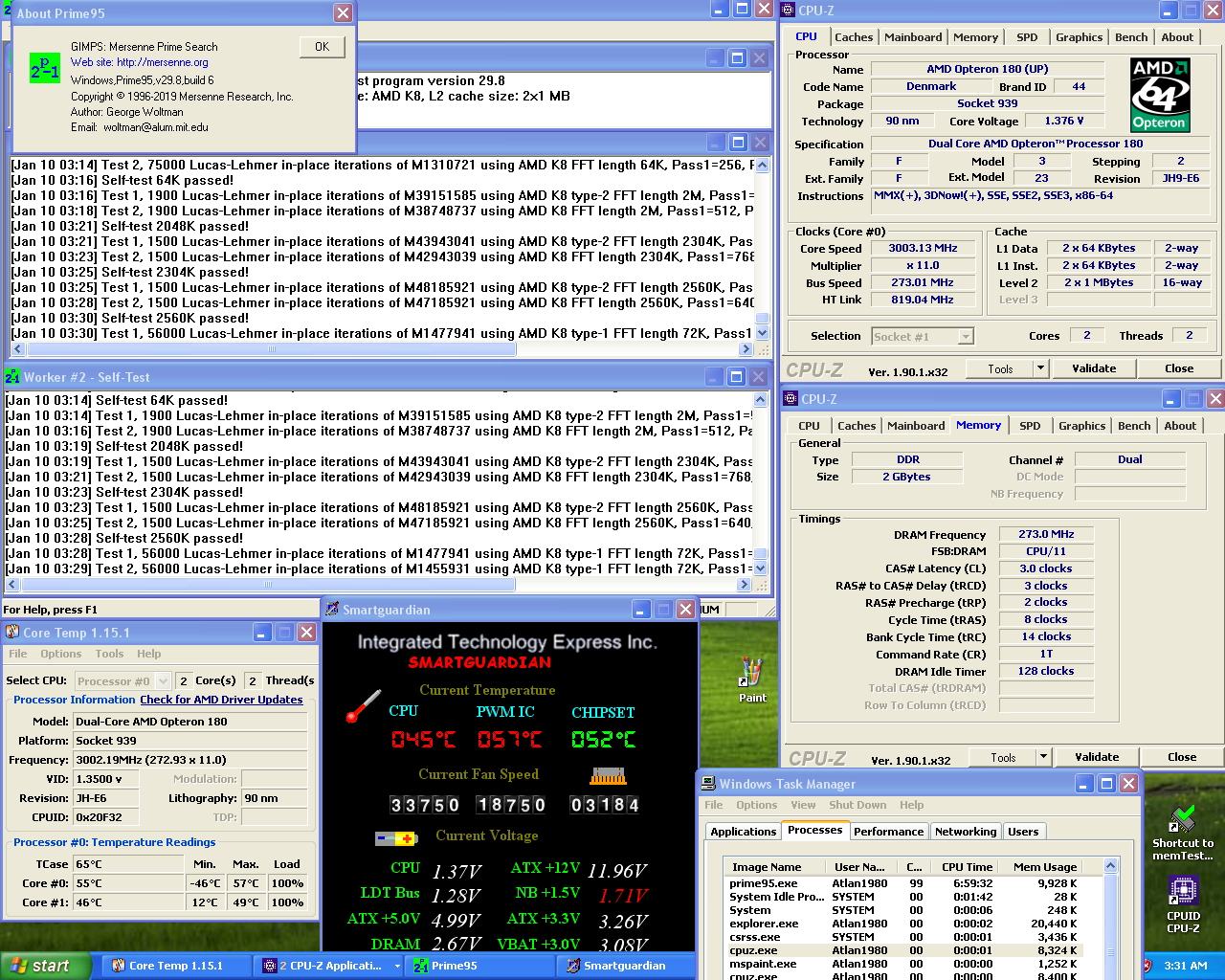This screenshot has height=980, width=1225.
Task: Select Bench tab in upper CPU-Z
Action: point(1131,37)
